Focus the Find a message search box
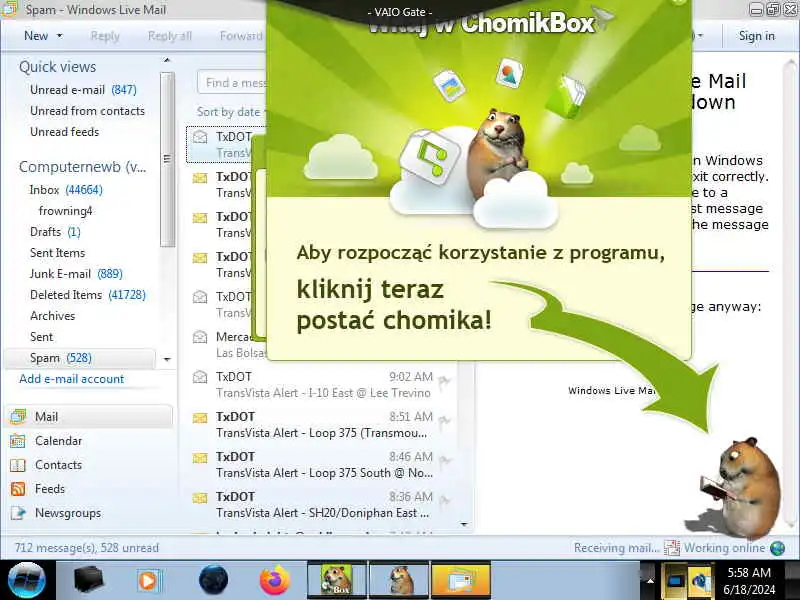800x600 pixels. click(232, 82)
